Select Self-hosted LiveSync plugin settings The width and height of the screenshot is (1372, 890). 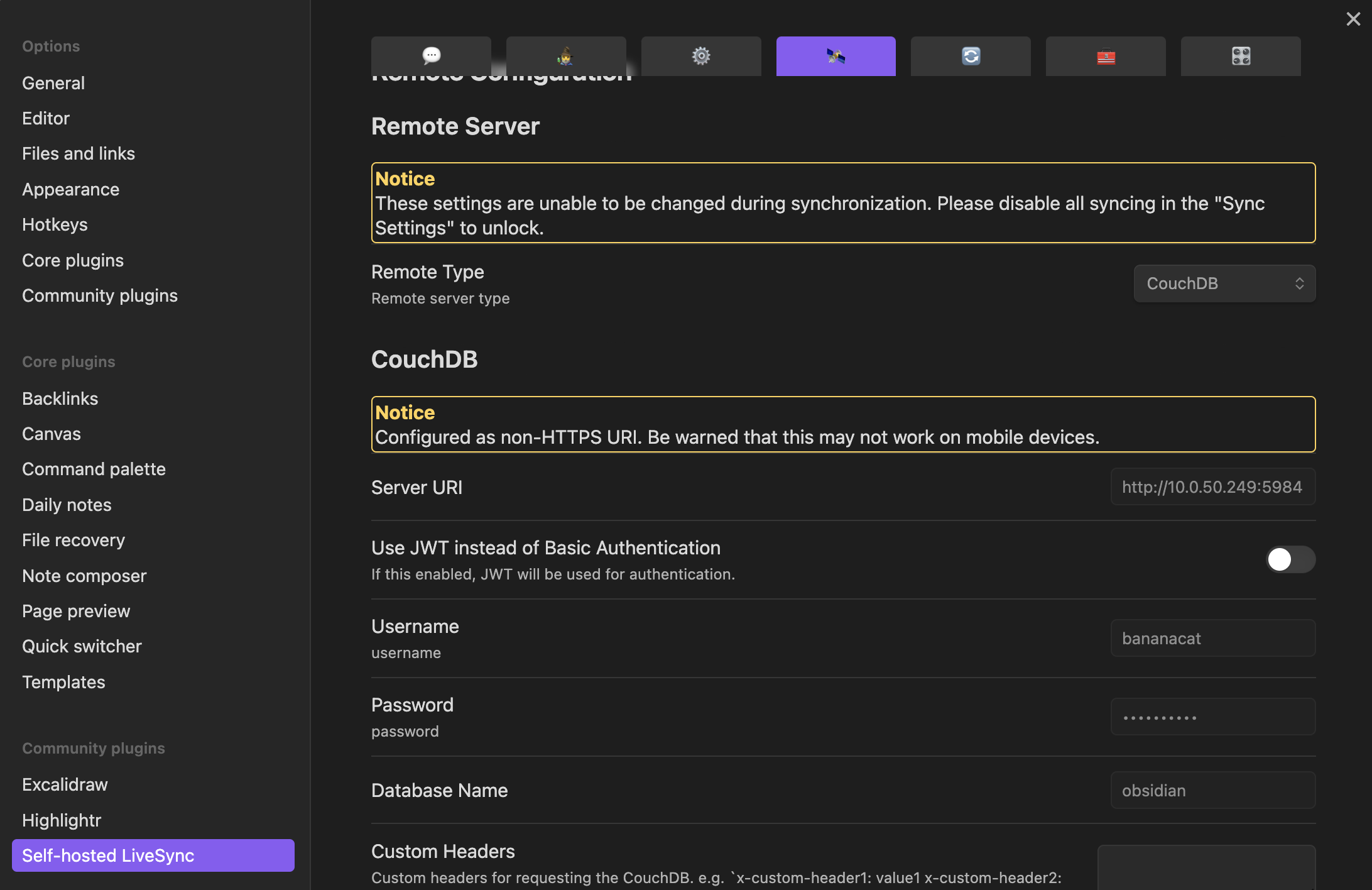click(153, 855)
